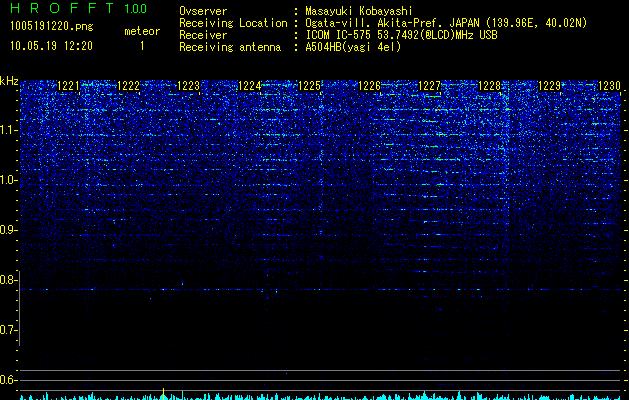Image resolution: width=629 pixels, height=400 pixels.
Task: Click the 1225 time marker
Action: point(309,85)
